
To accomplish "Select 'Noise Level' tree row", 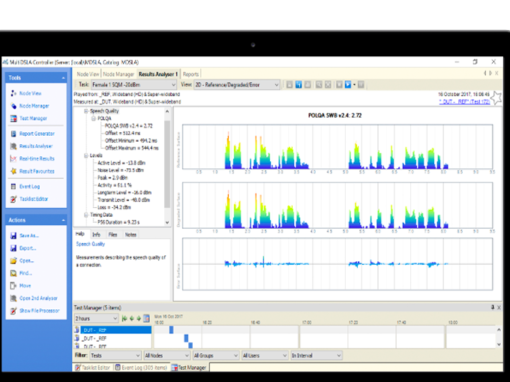I will pyautogui.click(x=121, y=170).
